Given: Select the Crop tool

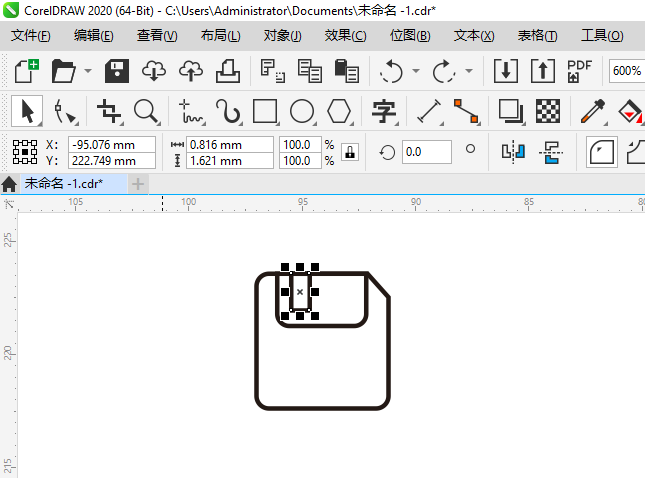Looking at the screenshot, I should pos(109,111).
